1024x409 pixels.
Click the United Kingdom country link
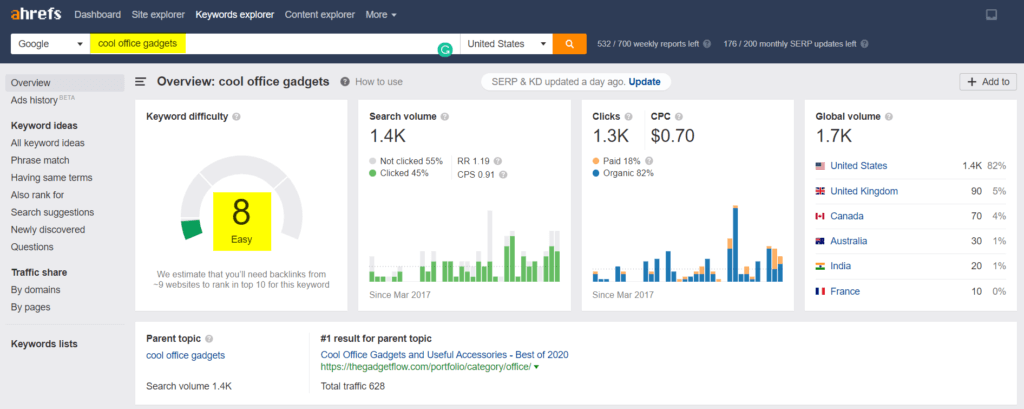[x=864, y=191]
